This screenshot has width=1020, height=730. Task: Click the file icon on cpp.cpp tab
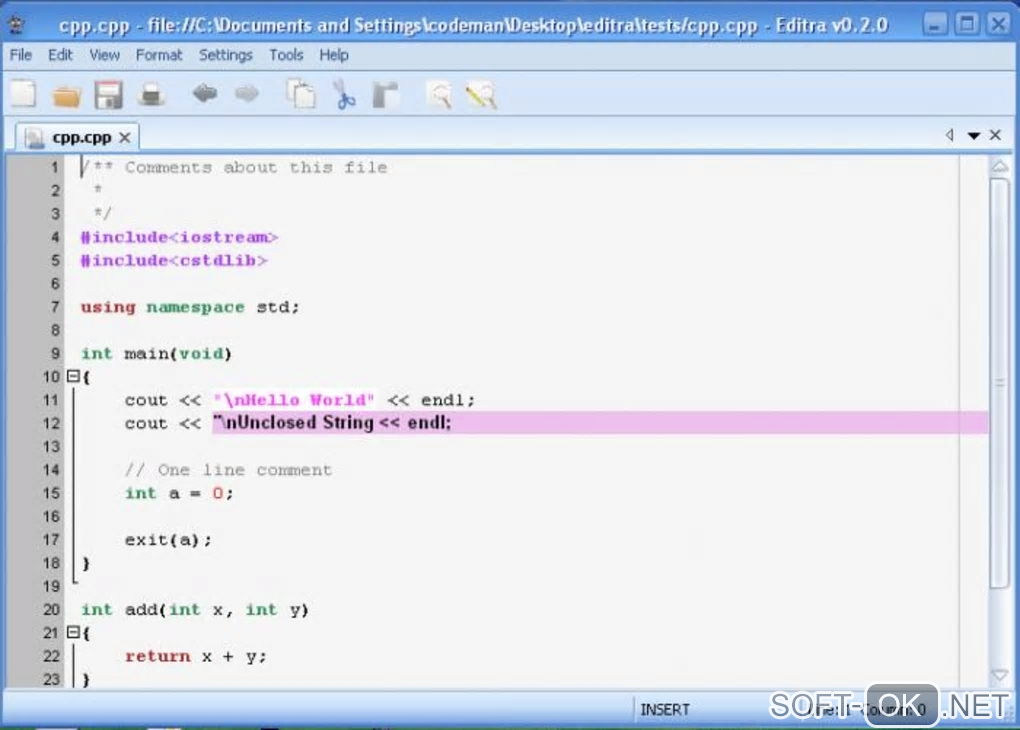coord(33,137)
